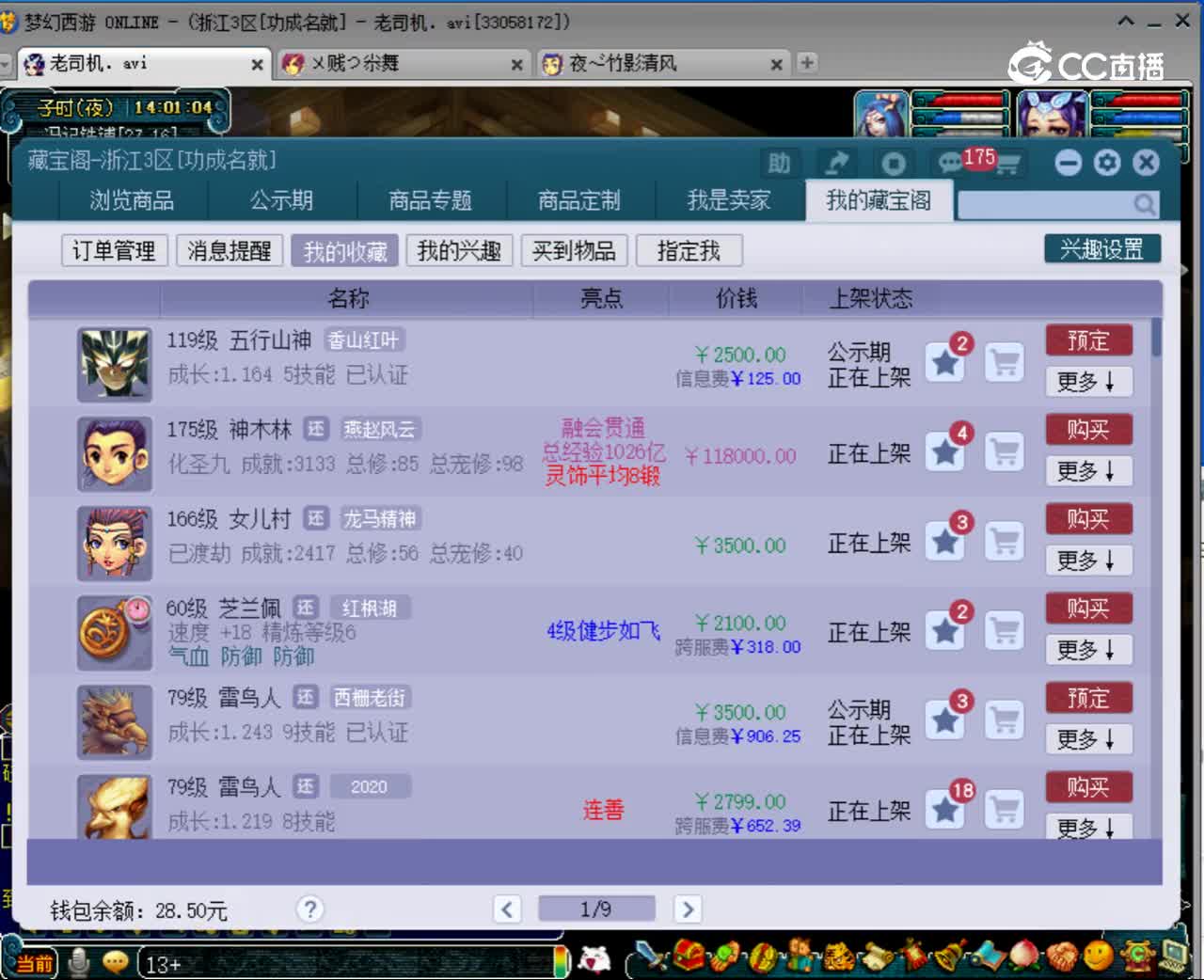Expand 更多 menu for 芝兰佩
Screen dimensions: 1204x980
tap(1088, 650)
